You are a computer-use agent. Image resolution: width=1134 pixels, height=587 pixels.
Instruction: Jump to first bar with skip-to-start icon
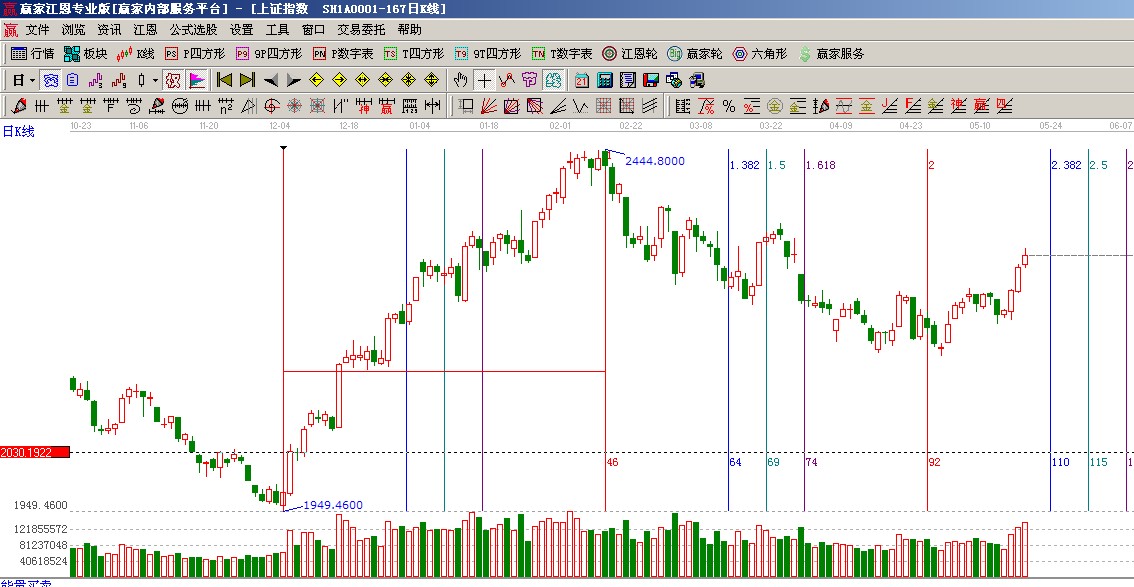(x=225, y=80)
